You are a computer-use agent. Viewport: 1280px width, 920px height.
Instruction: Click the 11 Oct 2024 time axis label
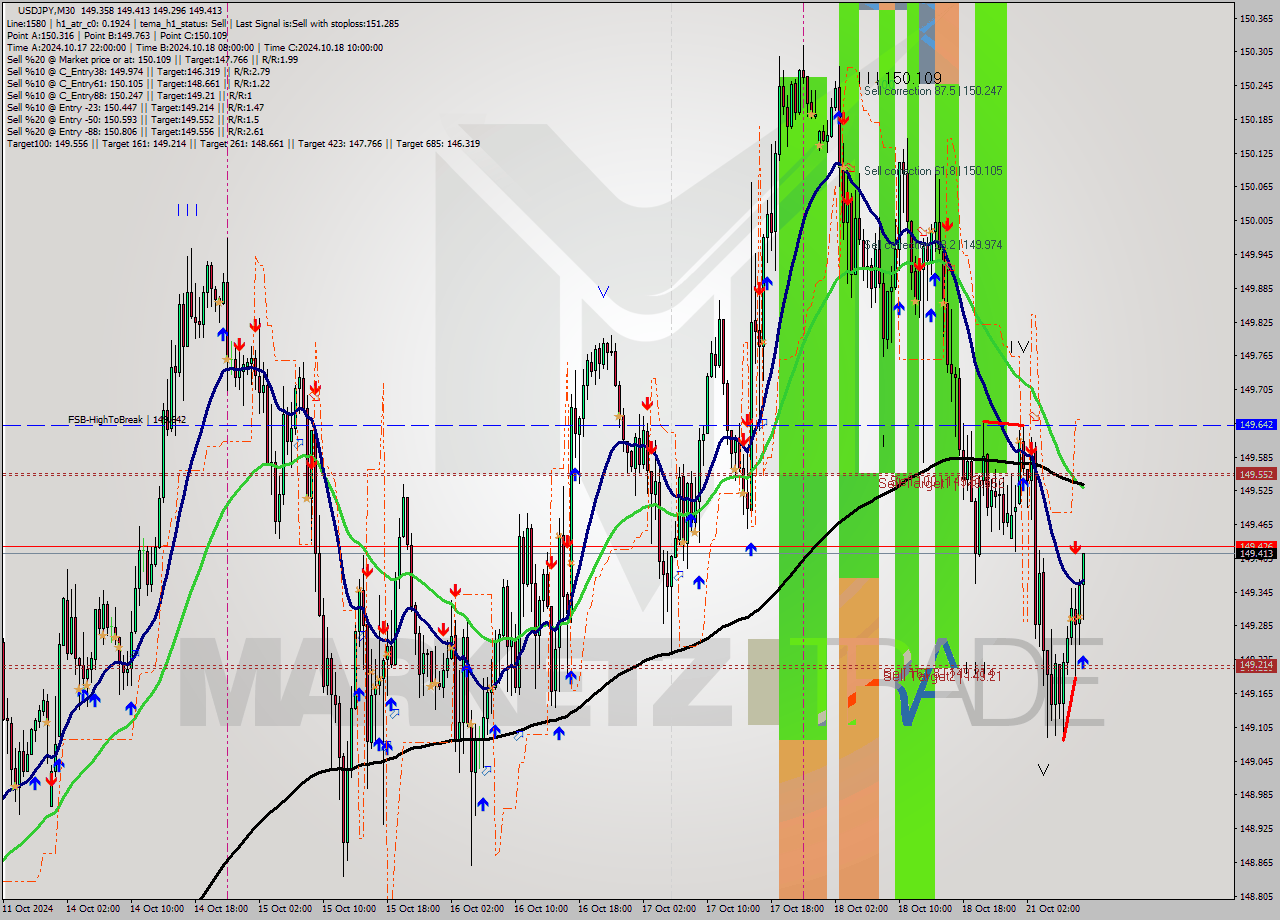(x=26, y=909)
